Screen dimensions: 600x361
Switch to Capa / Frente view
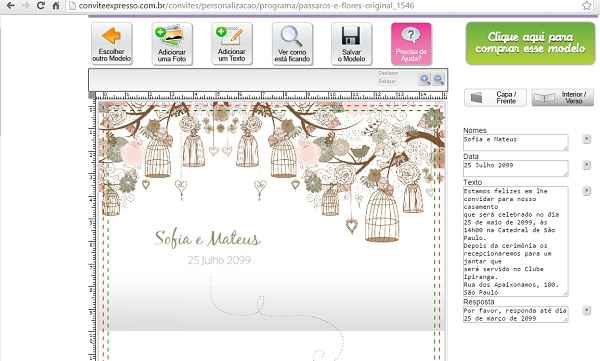pyautogui.click(x=495, y=97)
